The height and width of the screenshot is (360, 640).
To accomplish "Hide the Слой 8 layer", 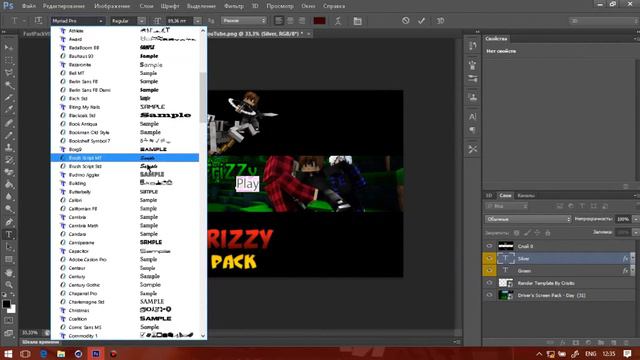I will [489, 246].
